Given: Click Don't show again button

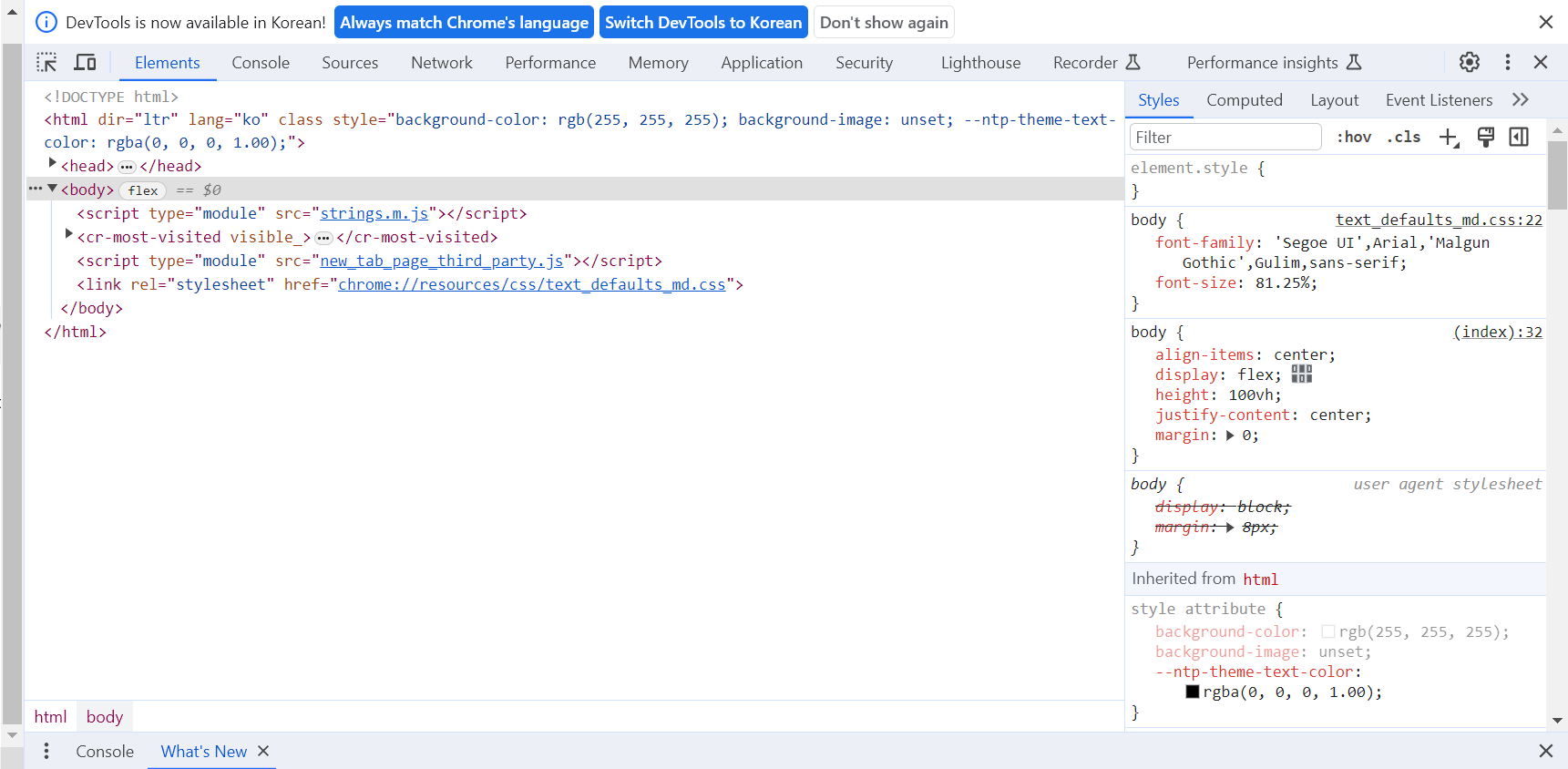Looking at the screenshot, I should pos(884,22).
